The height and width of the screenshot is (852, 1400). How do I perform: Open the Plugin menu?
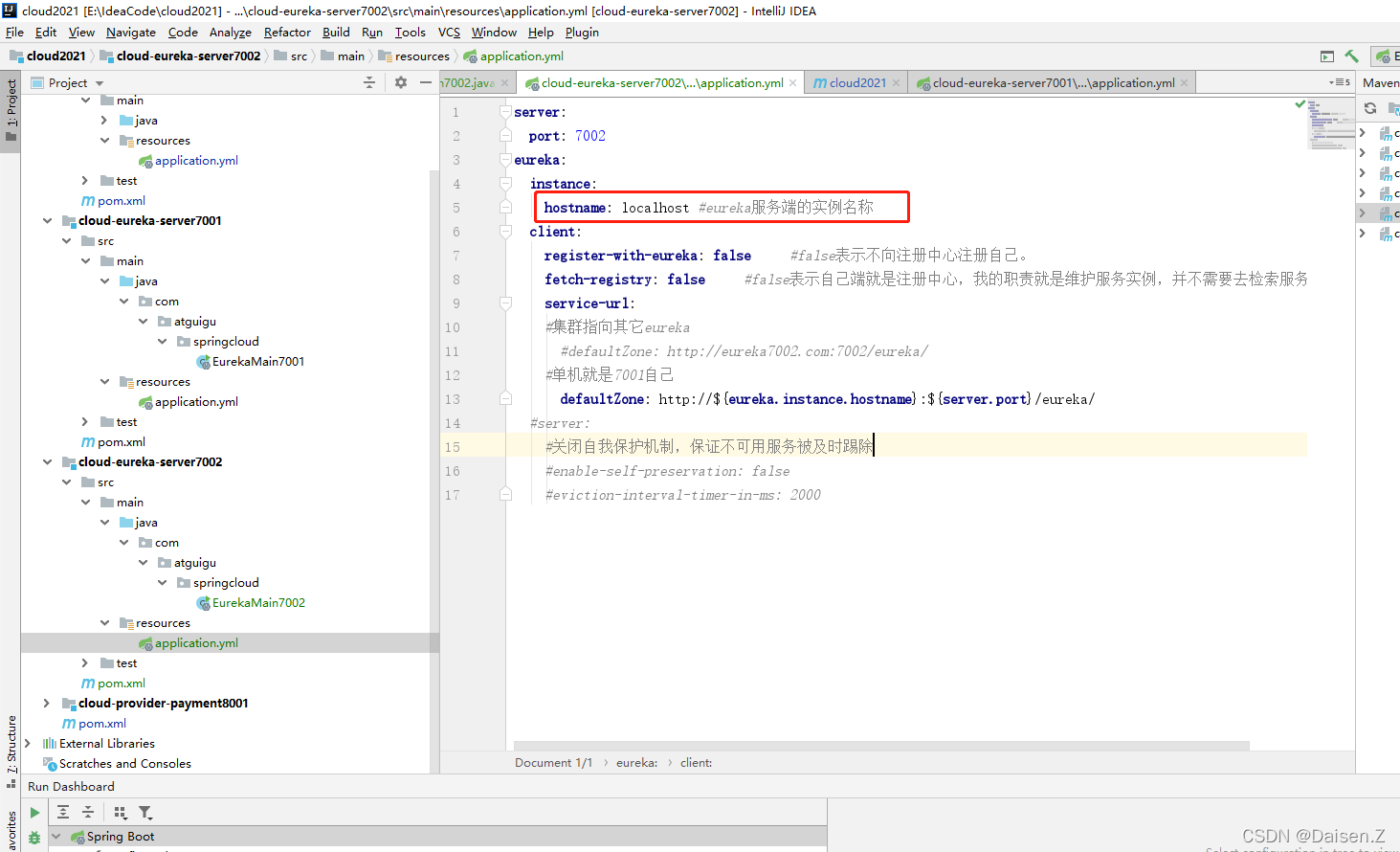[x=582, y=33]
